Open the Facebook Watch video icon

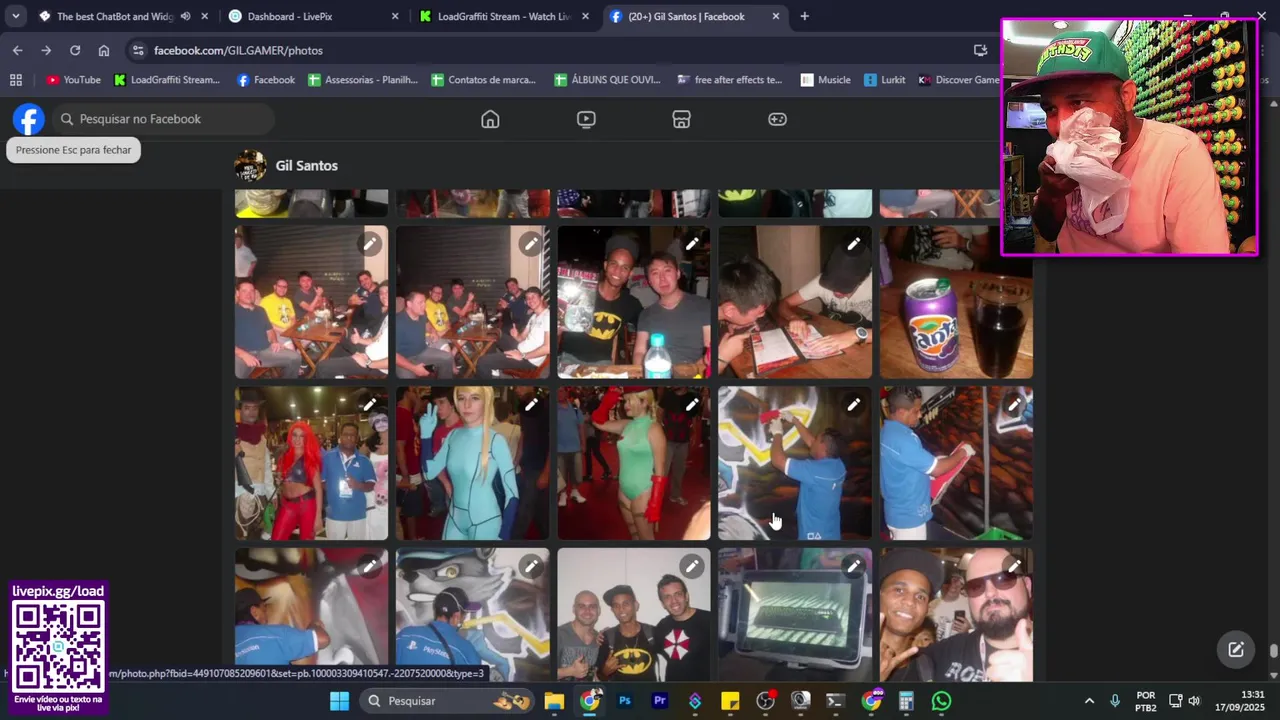point(586,119)
